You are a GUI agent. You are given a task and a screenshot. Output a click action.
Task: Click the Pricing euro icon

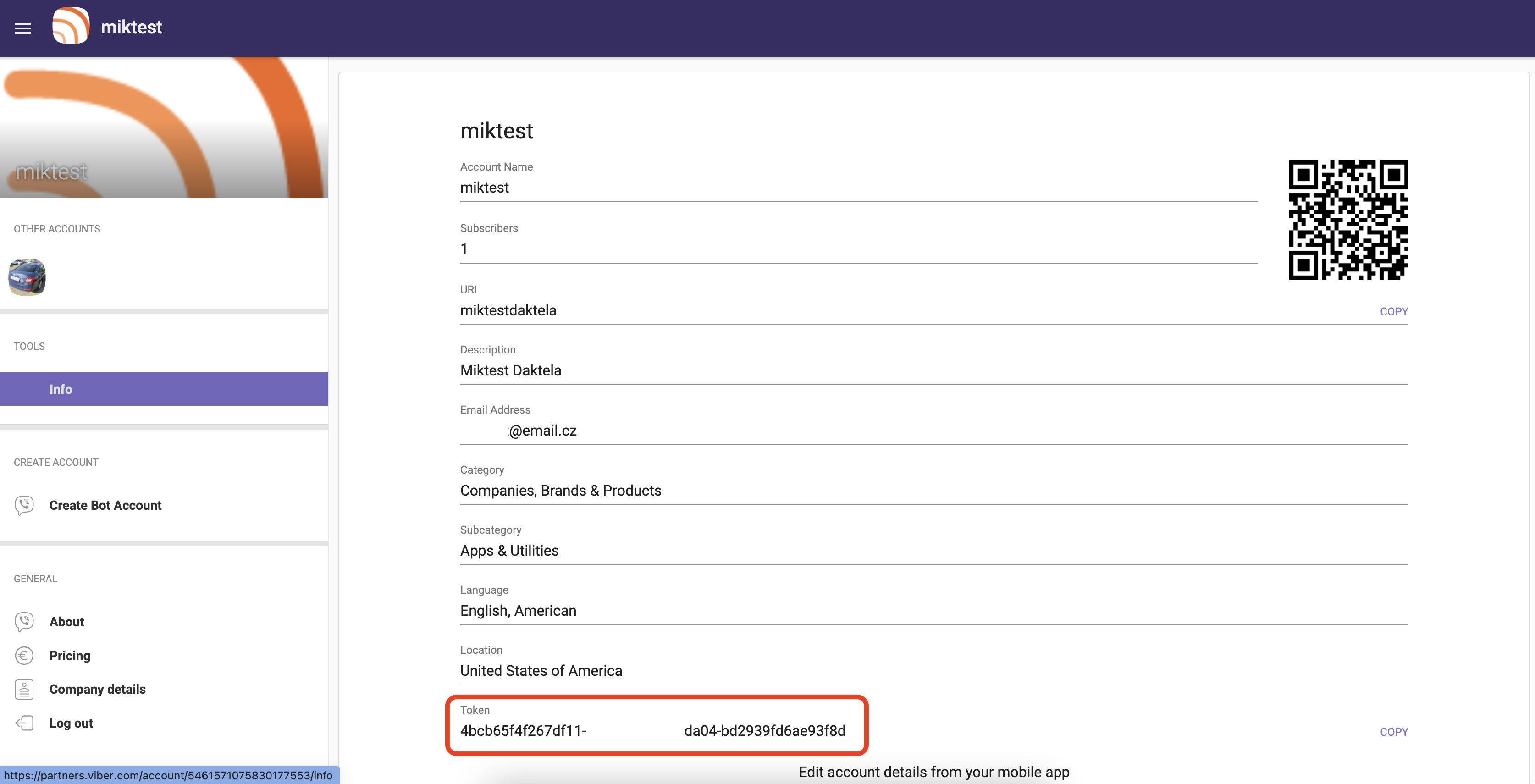[24, 655]
